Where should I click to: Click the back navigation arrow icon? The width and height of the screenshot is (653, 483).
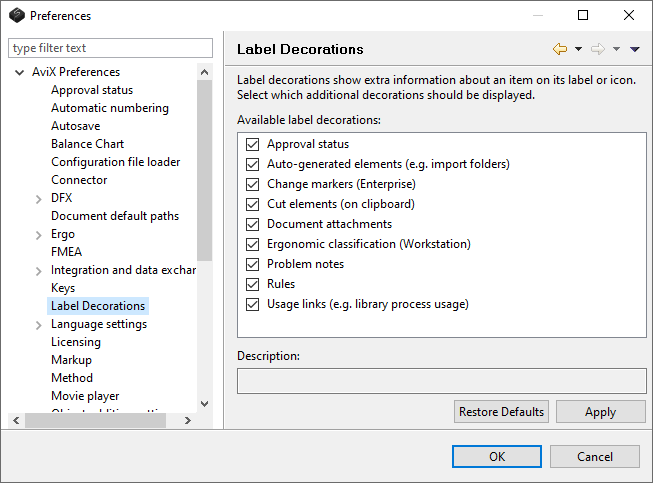[559, 49]
